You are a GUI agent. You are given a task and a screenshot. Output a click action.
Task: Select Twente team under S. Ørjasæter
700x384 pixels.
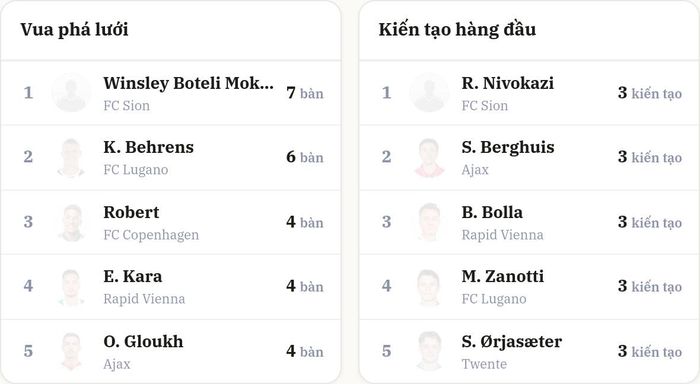[x=484, y=364]
